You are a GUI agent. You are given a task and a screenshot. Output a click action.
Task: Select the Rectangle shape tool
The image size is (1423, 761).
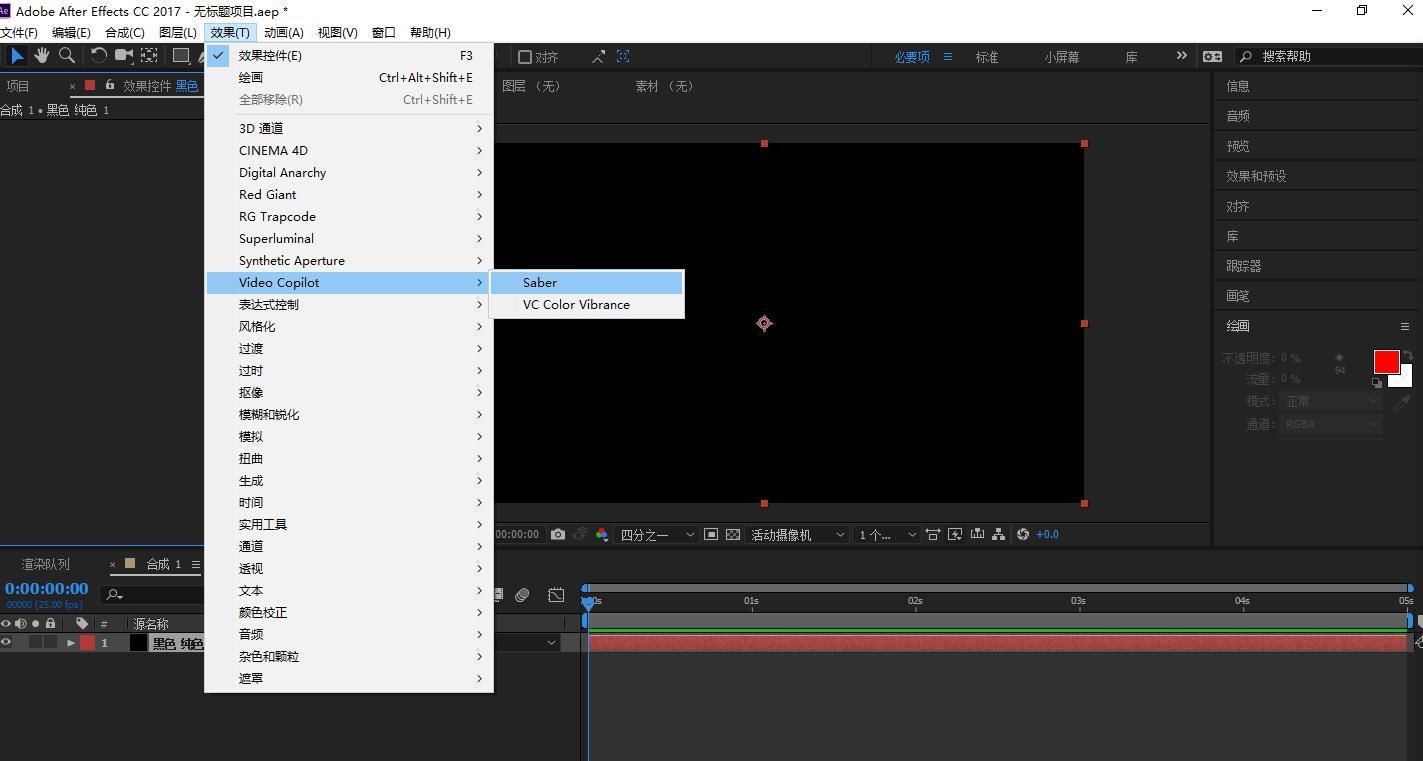click(x=181, y=56)
